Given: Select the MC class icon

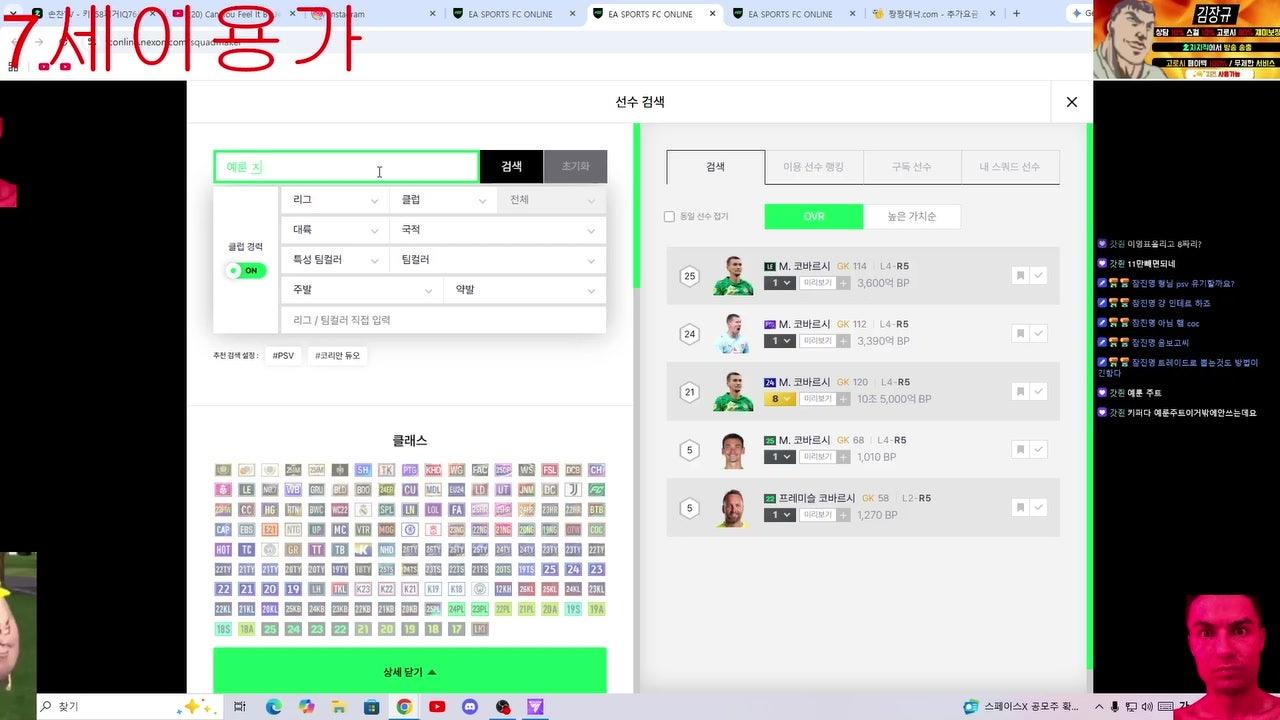Looking at the screenshot, I should tap(340, 530).
